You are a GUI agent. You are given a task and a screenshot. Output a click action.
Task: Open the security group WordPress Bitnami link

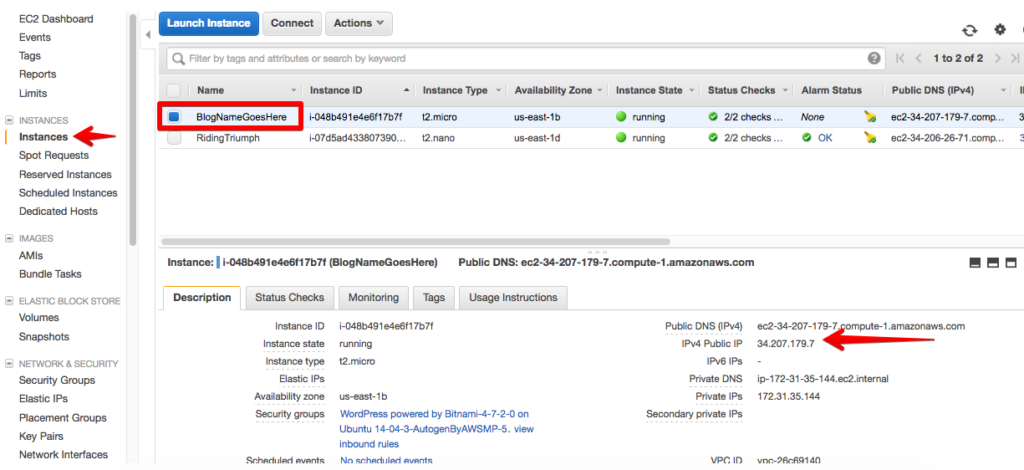pos(434,422)
